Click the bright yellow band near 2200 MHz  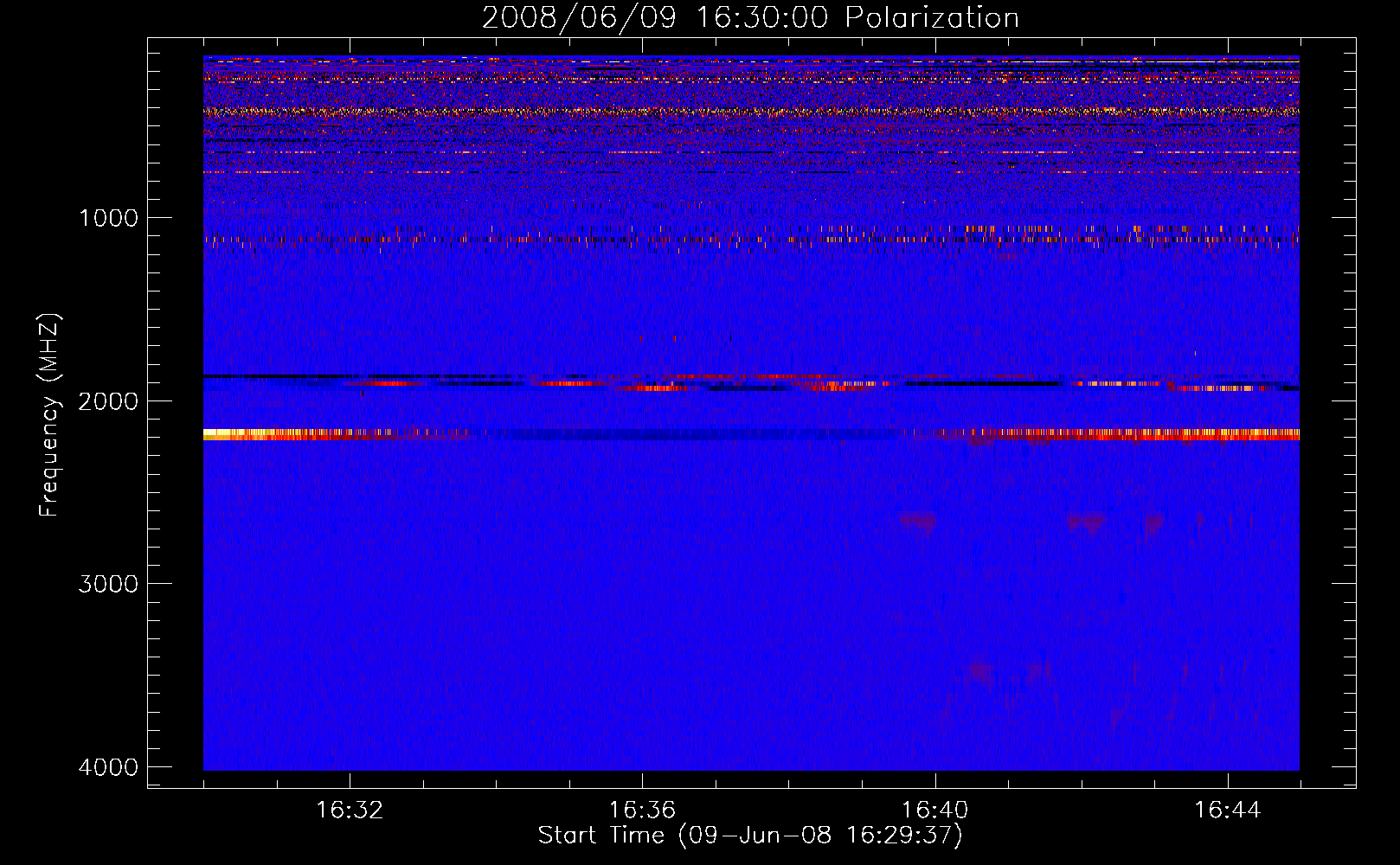pos(751,434)
